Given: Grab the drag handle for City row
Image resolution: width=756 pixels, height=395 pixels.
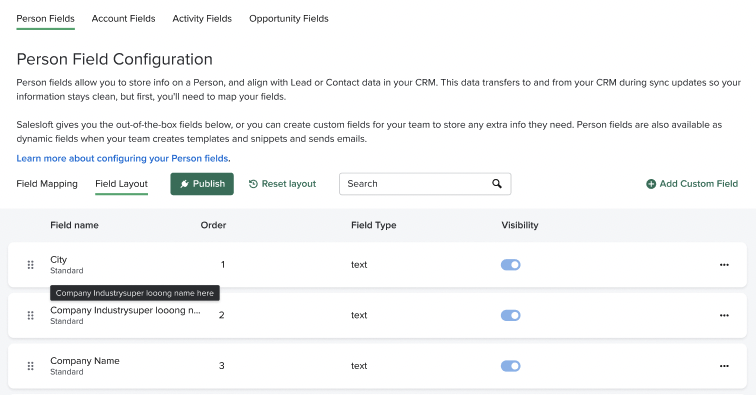Looking at the screenshot, I should [x=30, y=265].
